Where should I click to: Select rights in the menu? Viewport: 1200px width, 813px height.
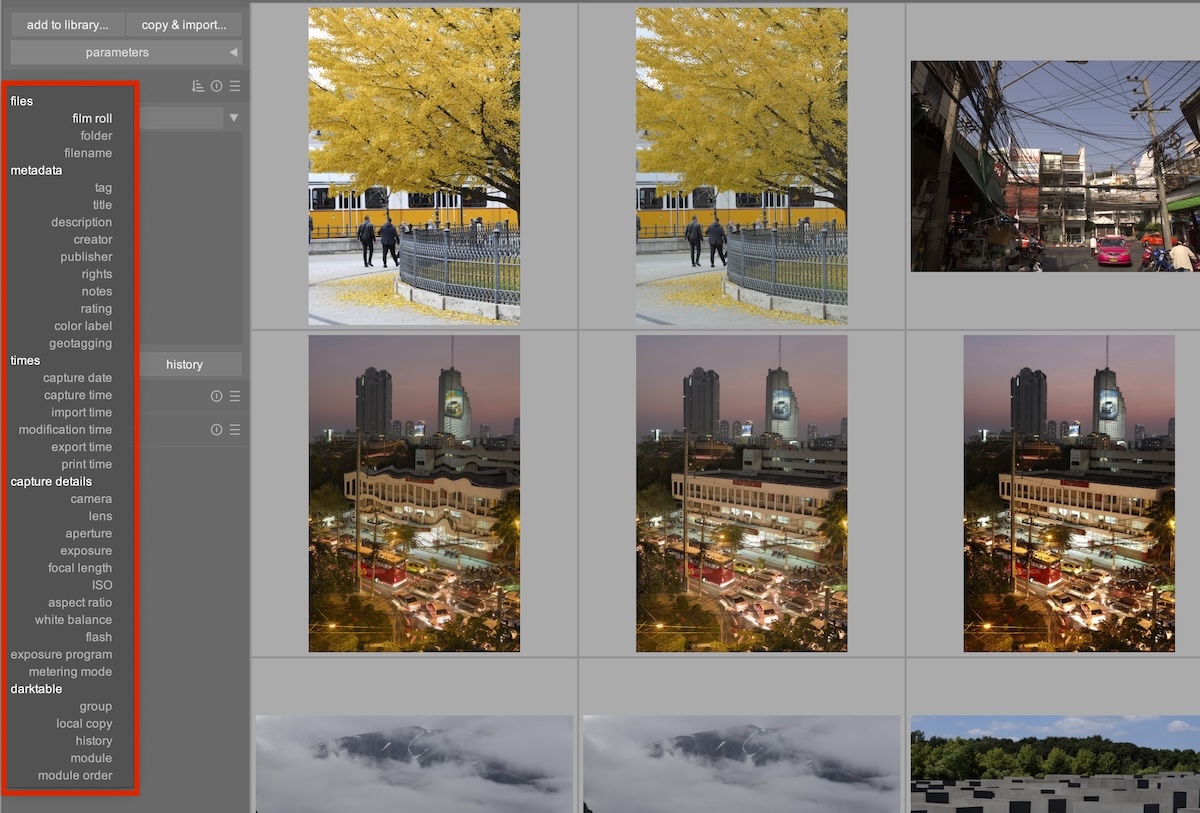(97, 274)
